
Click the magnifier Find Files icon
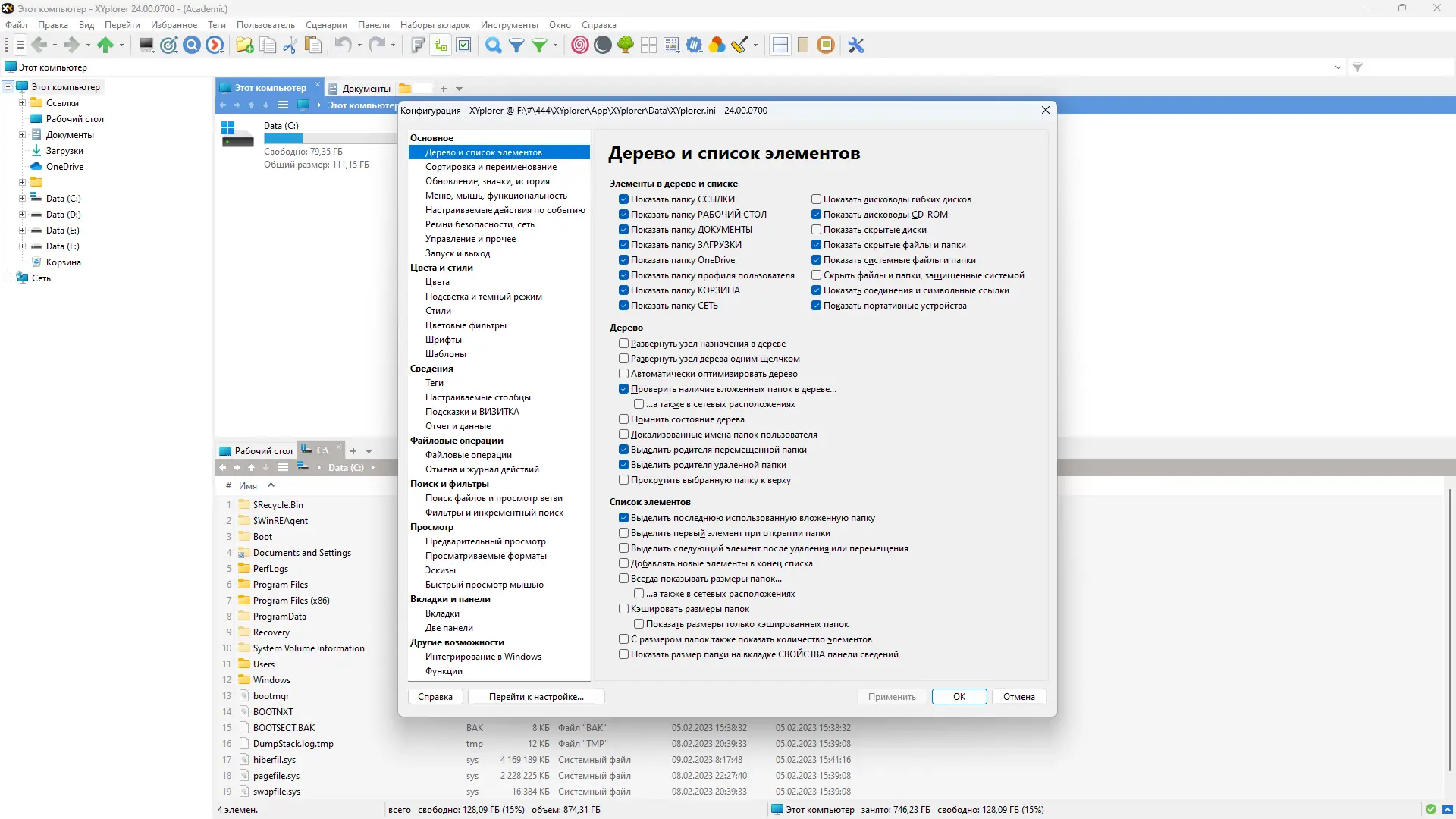(x=493, y=45)
